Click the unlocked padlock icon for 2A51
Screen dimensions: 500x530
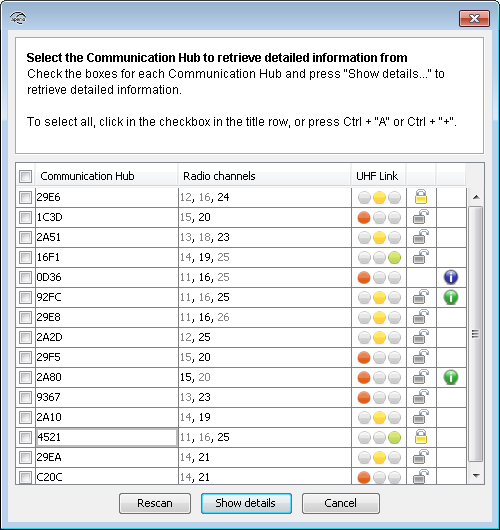coord(421,237)
